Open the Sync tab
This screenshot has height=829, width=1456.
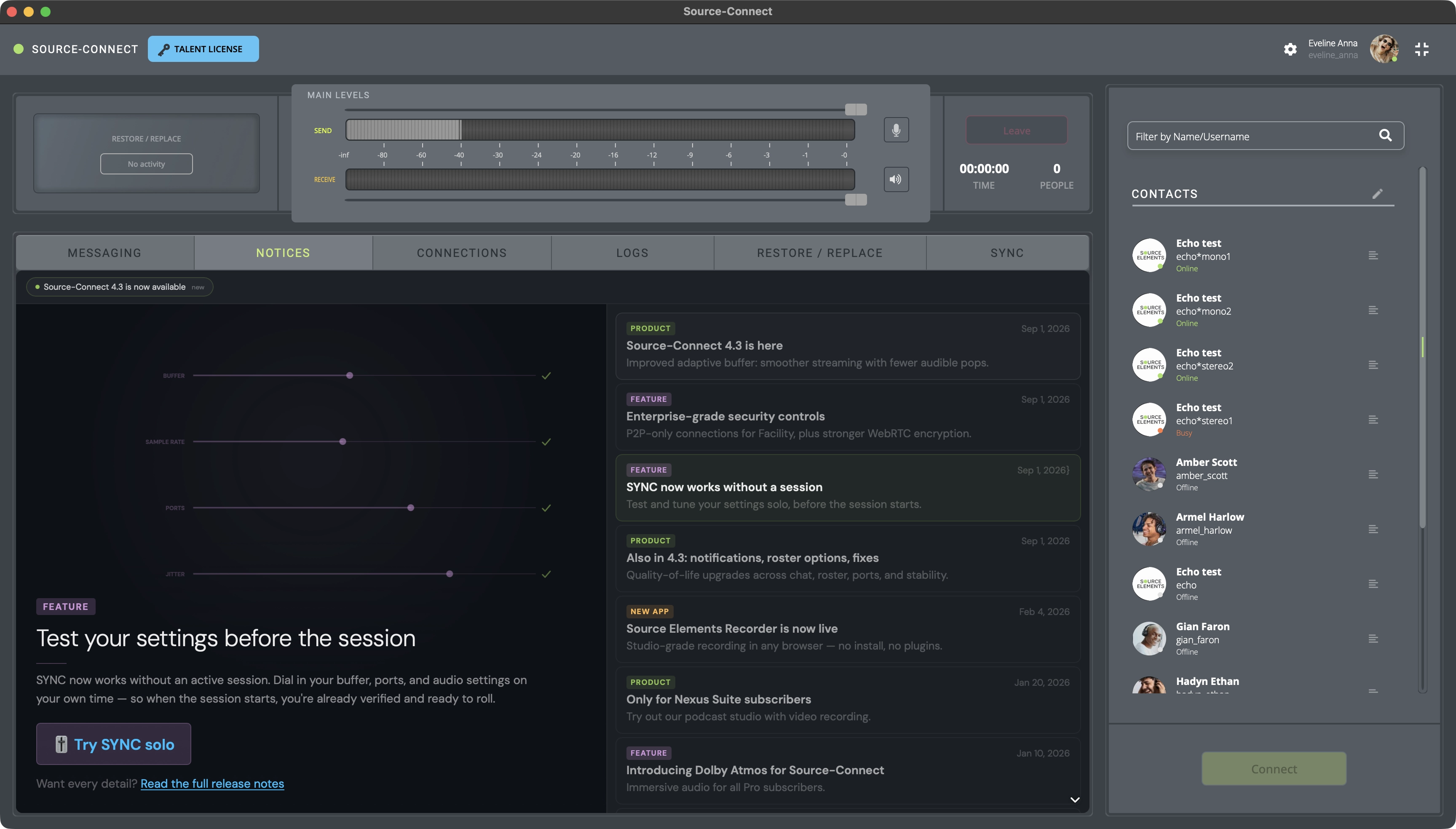pos(1007,253)
